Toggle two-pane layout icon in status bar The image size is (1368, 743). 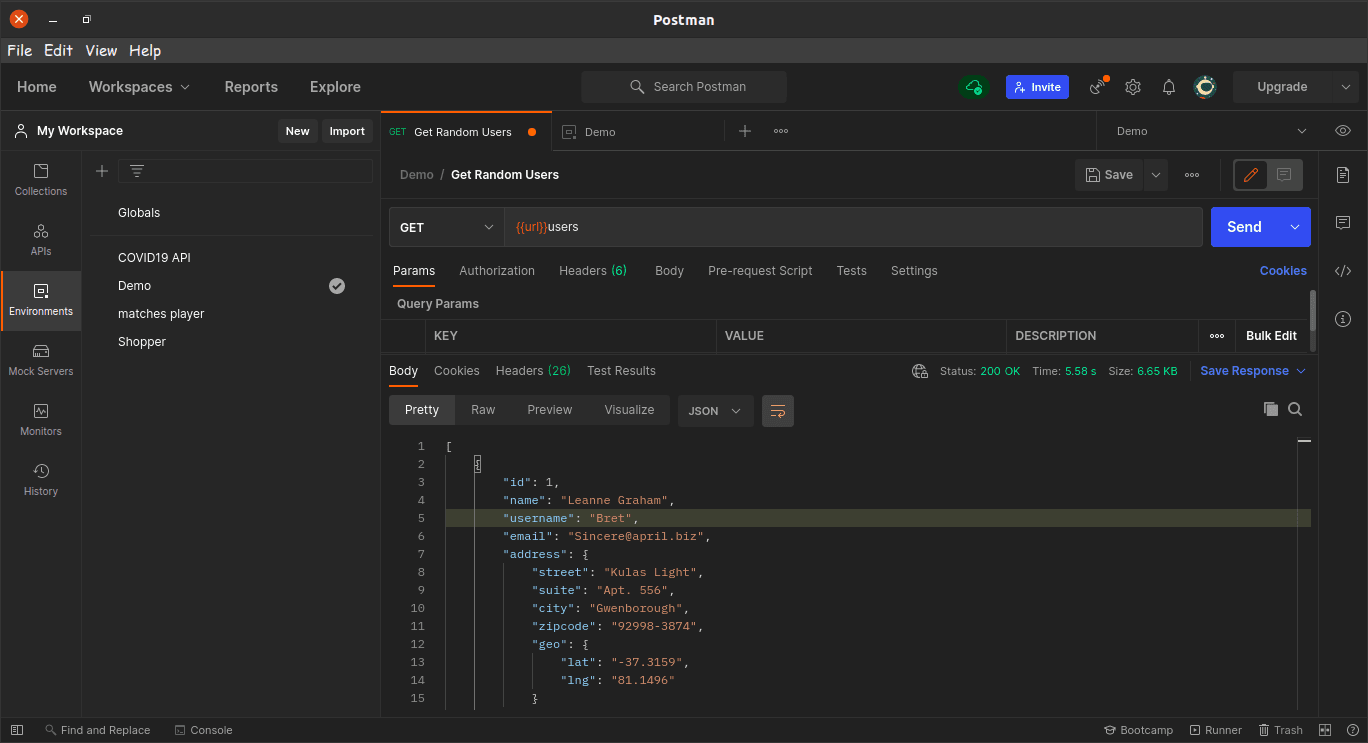point(1325,730)
